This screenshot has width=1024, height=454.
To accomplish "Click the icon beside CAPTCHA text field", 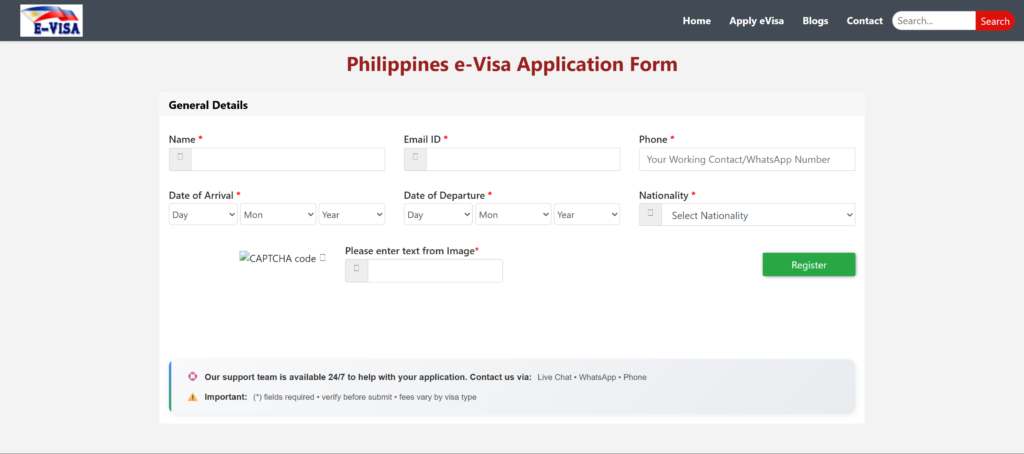I will [356, 270].
